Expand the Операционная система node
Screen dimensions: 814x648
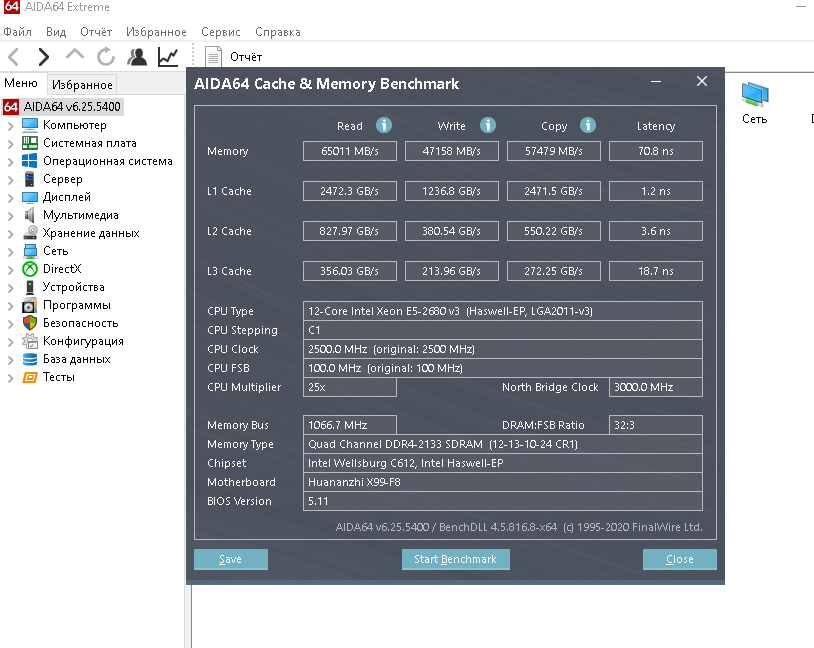coord(10,161)
